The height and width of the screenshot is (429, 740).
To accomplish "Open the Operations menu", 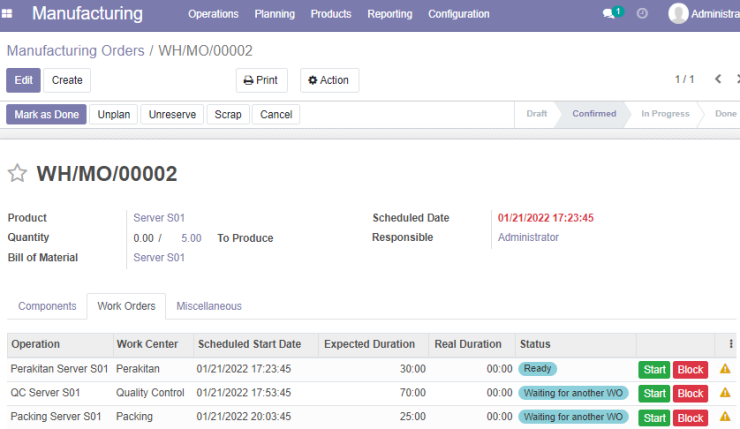I will 213,14.
